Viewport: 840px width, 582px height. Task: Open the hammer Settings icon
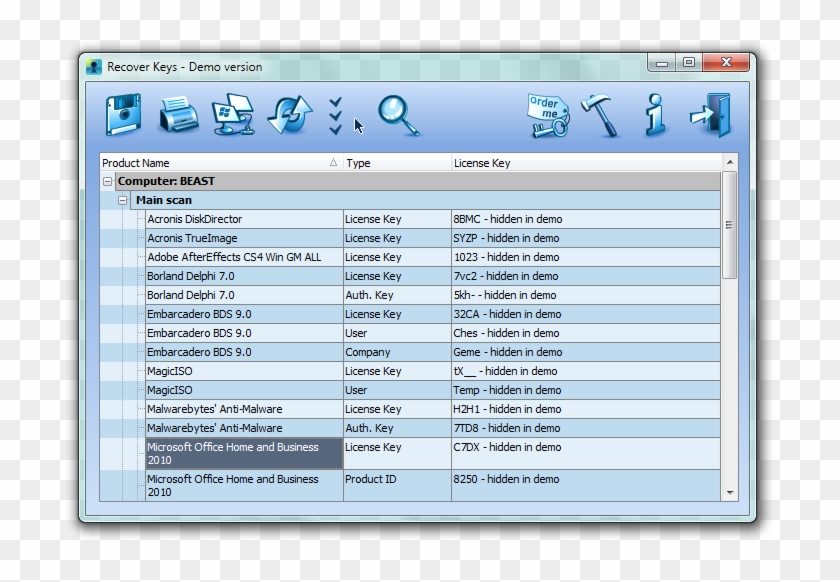[601, 115]
